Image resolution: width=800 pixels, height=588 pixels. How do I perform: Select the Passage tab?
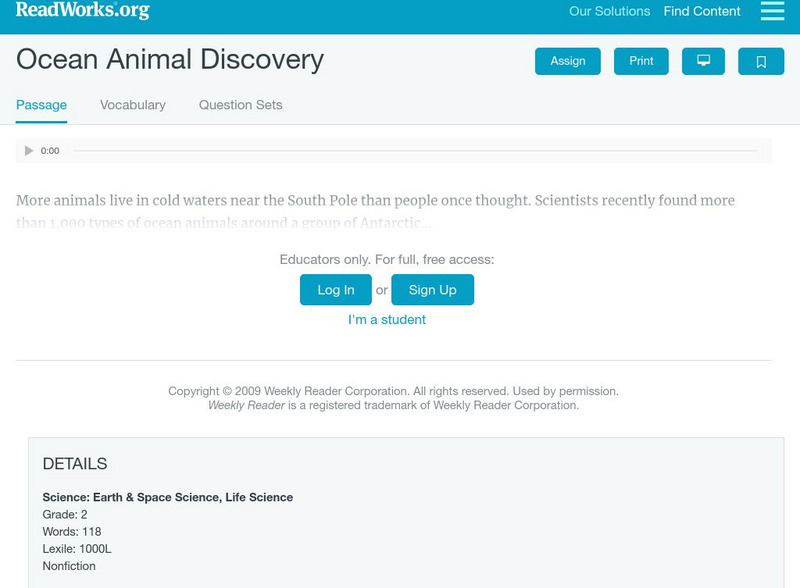pyautogui.click(x=41, y=105)
